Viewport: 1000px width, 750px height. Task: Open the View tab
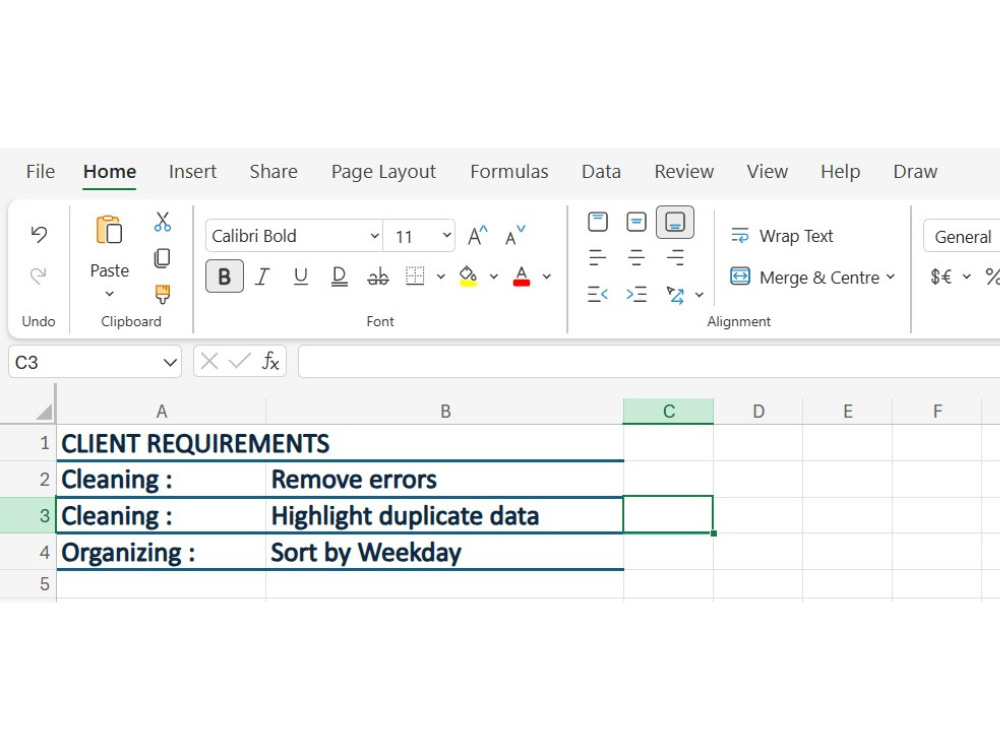(x=767, y=172)
